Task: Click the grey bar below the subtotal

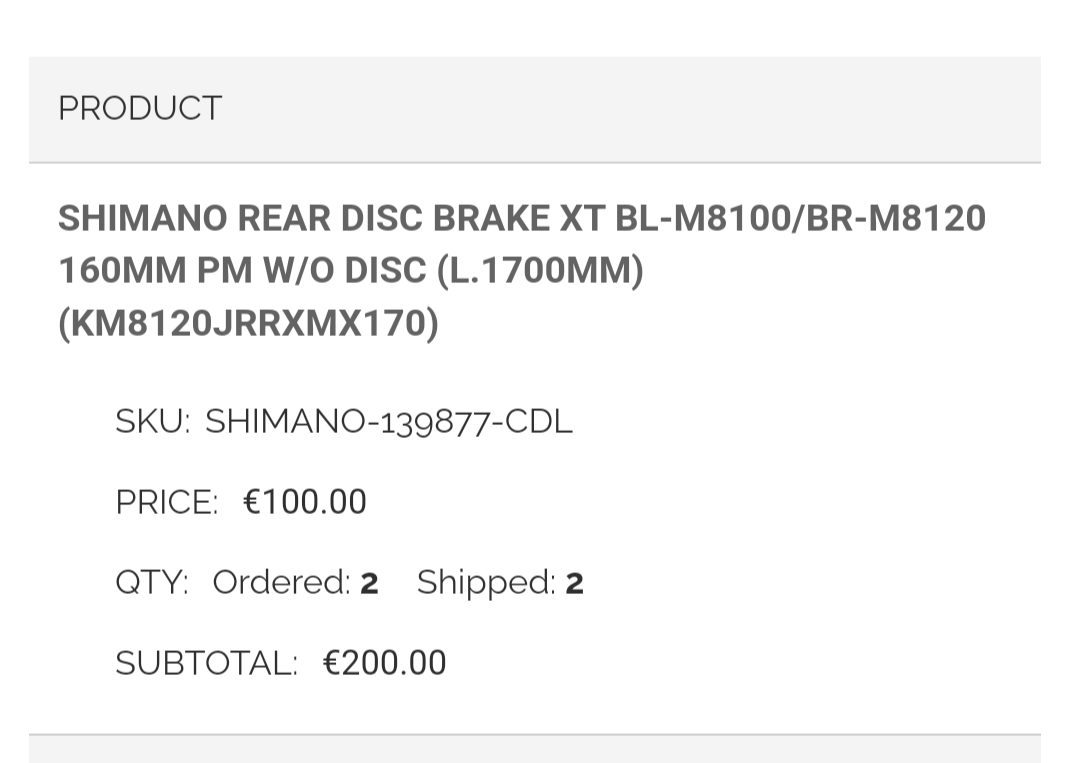Action: (534, 749)
